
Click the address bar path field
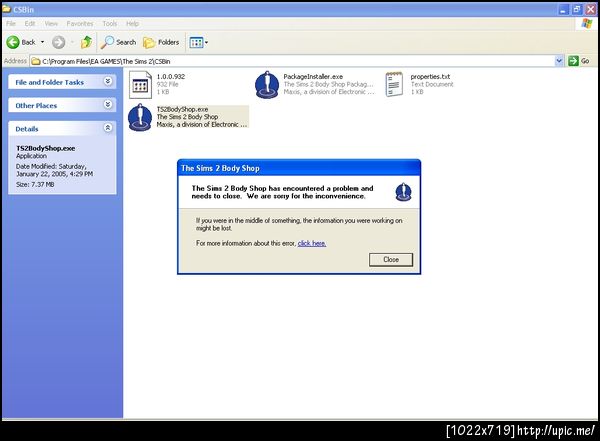(293, 61)
